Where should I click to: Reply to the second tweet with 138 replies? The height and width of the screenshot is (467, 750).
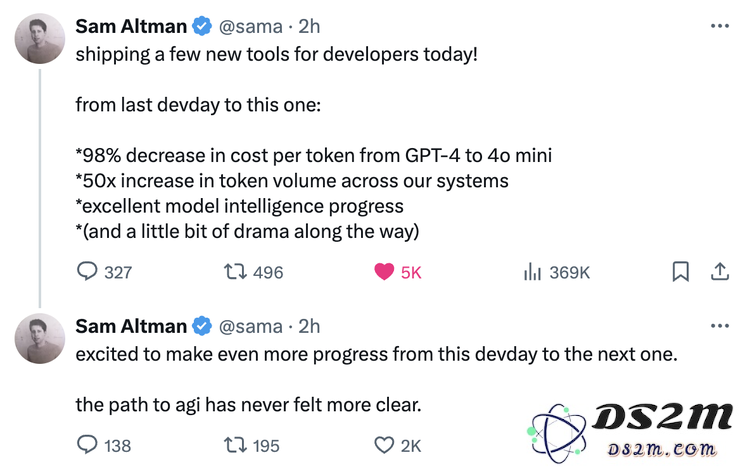(x=87, y=445)
